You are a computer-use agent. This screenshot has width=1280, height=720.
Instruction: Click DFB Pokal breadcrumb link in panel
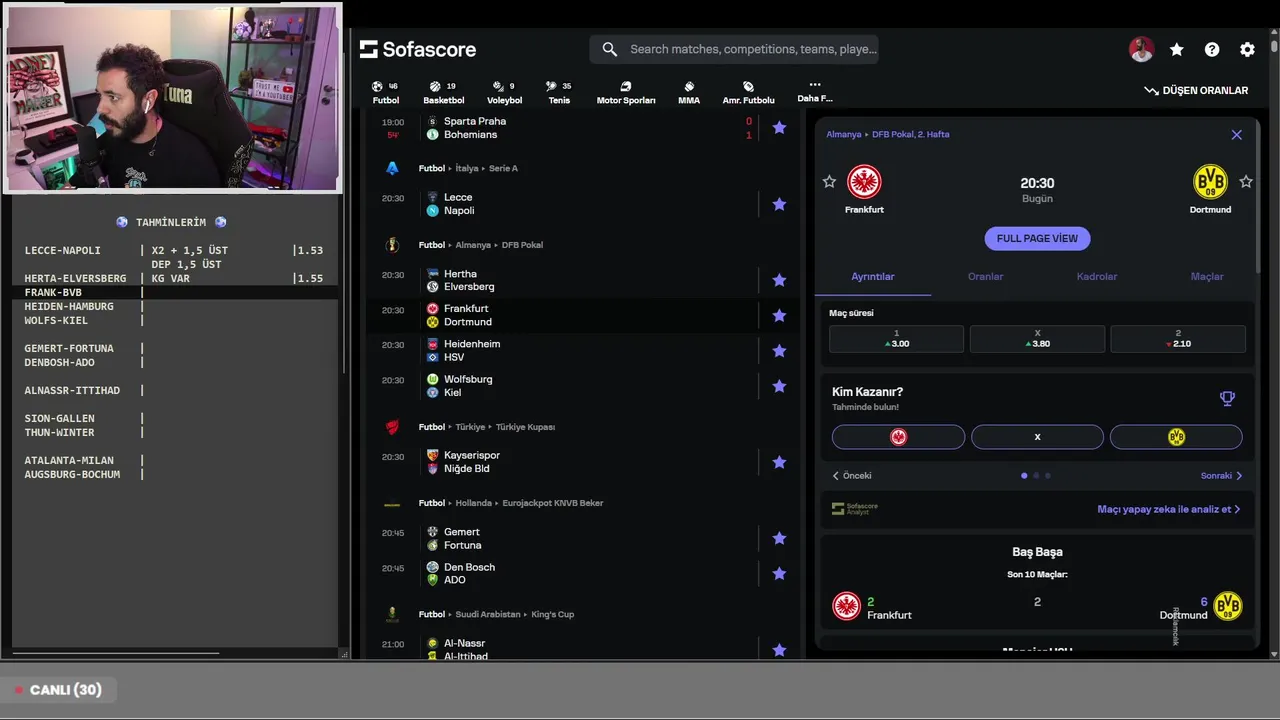coord(910,134)
